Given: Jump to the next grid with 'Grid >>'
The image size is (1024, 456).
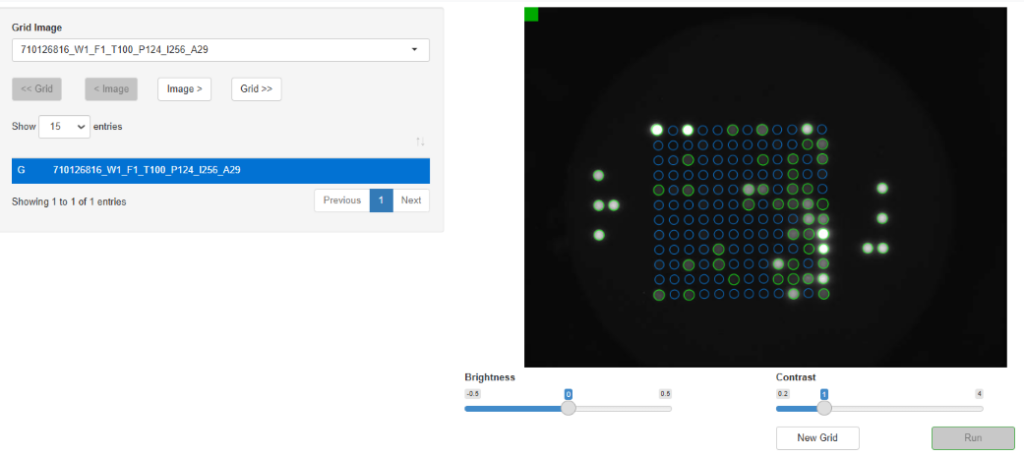Looking at the screenshot, I should (256, 89).
